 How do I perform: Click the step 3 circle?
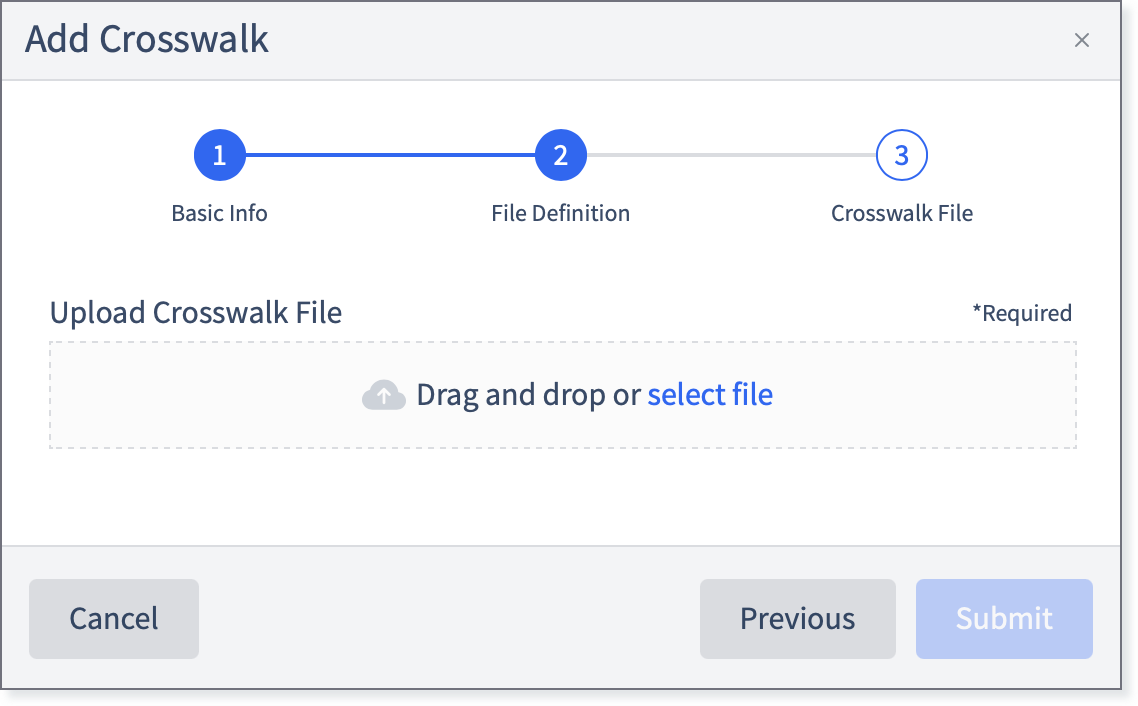901,155
